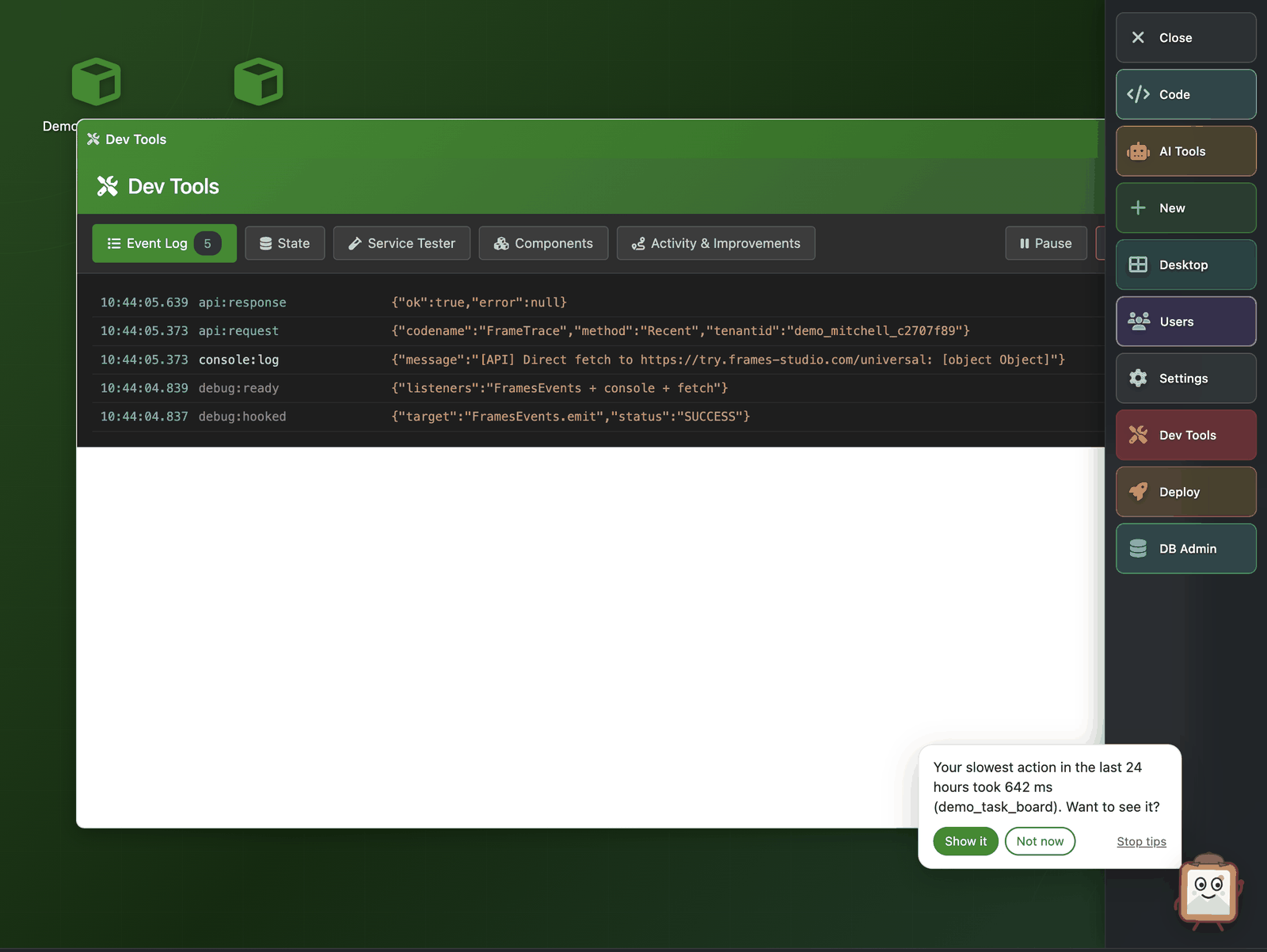This screenshot has height=952, width=1267.
Task: Select the console:log entry
Action: (x=598, y=360)
